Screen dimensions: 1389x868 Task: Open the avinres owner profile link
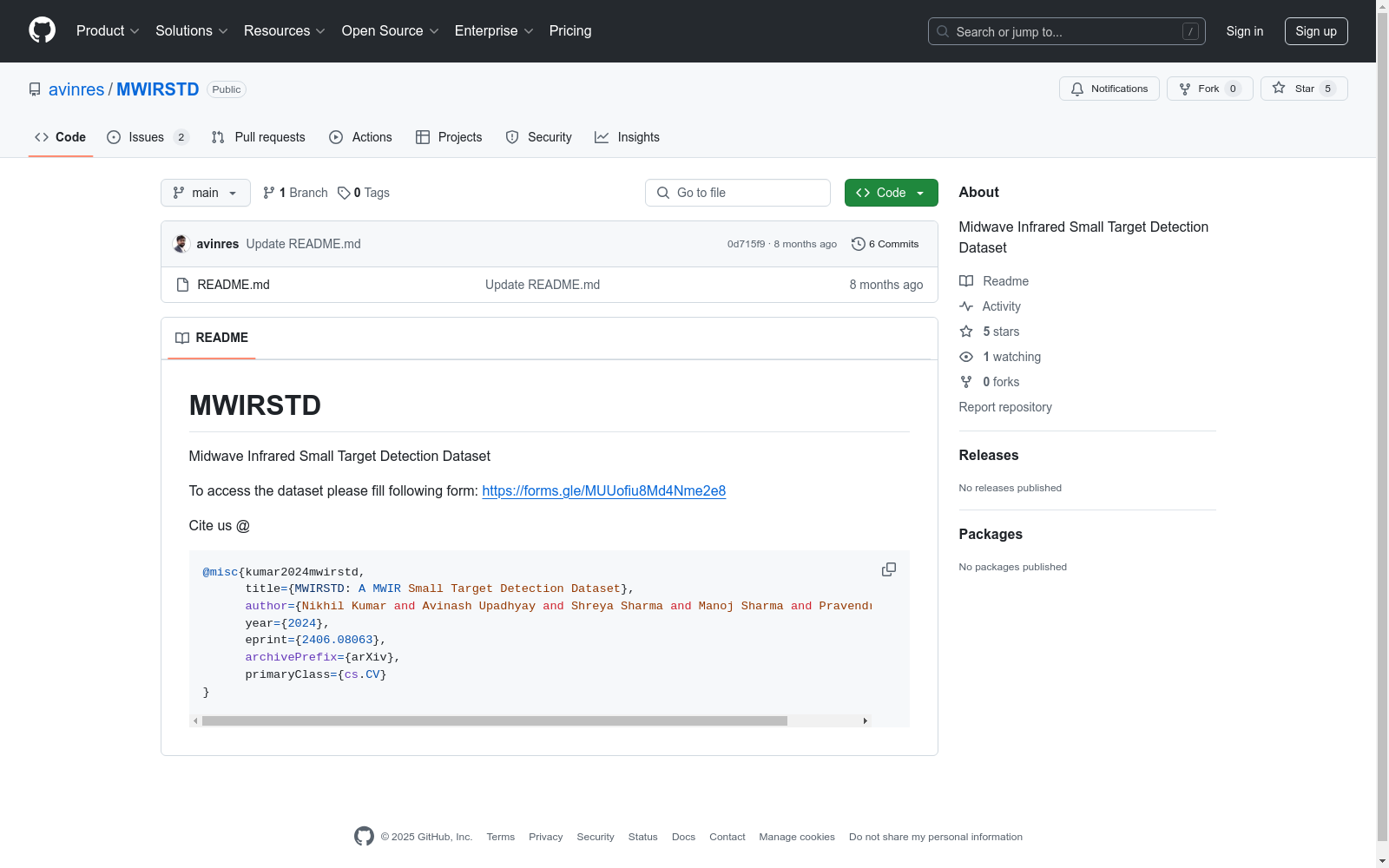point(76,89)
